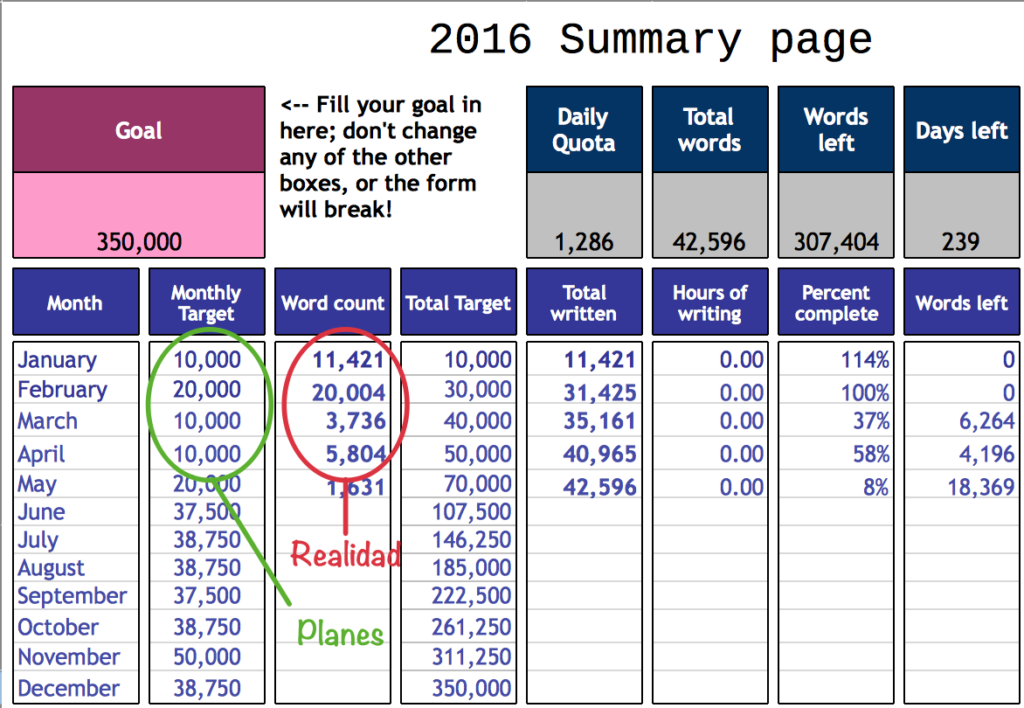This screenshot has height=708, width=1024.
Task: Click the Daily Quota header
Action: pyautogui.click(x=584, y=130)
